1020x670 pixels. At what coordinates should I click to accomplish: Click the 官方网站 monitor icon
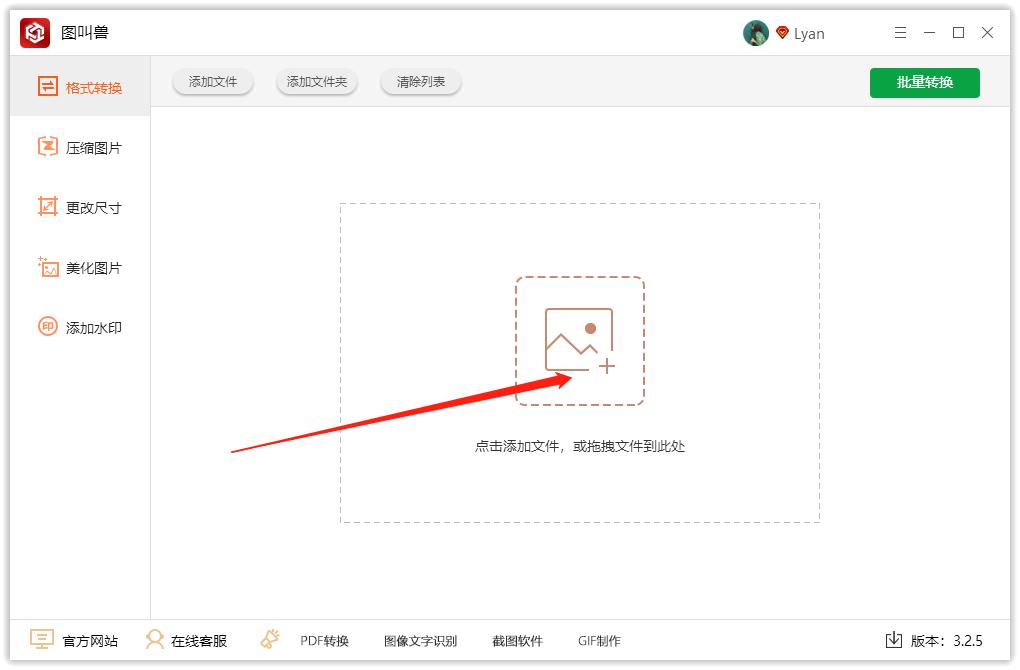(x=41, y=640)
